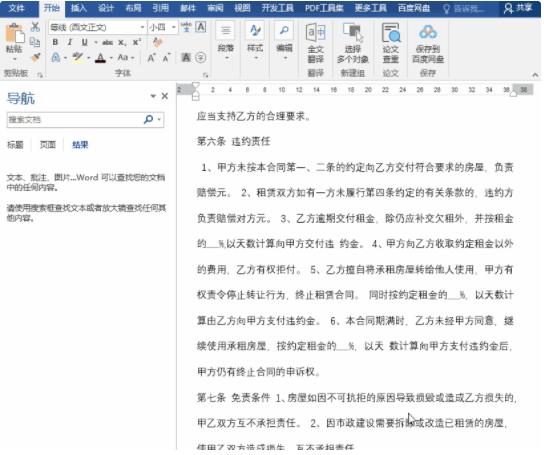
Task: Click the Text Effects glowing A icon
Action: coord(56,57)
